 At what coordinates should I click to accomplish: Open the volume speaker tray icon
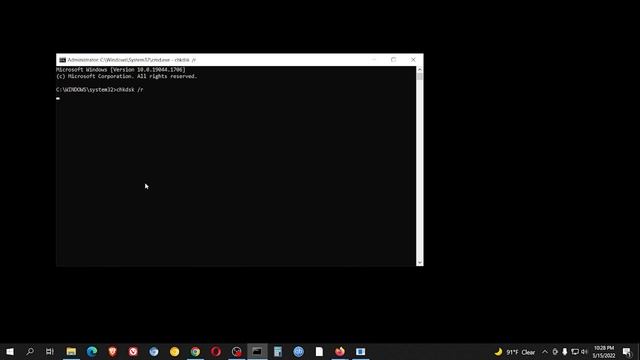click(x=584, y=352)
